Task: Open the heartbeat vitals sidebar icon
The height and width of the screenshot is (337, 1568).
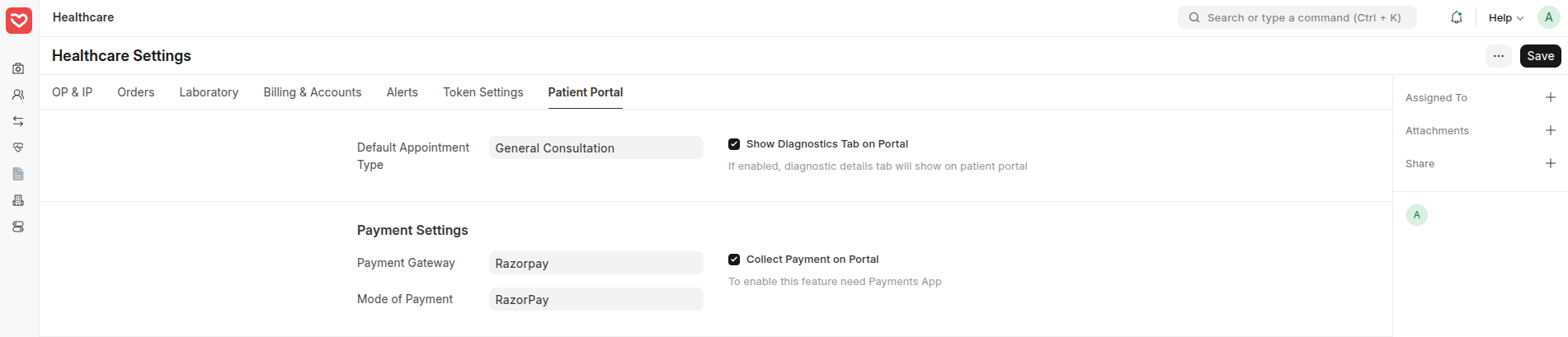Action: [x=18, y=147]
